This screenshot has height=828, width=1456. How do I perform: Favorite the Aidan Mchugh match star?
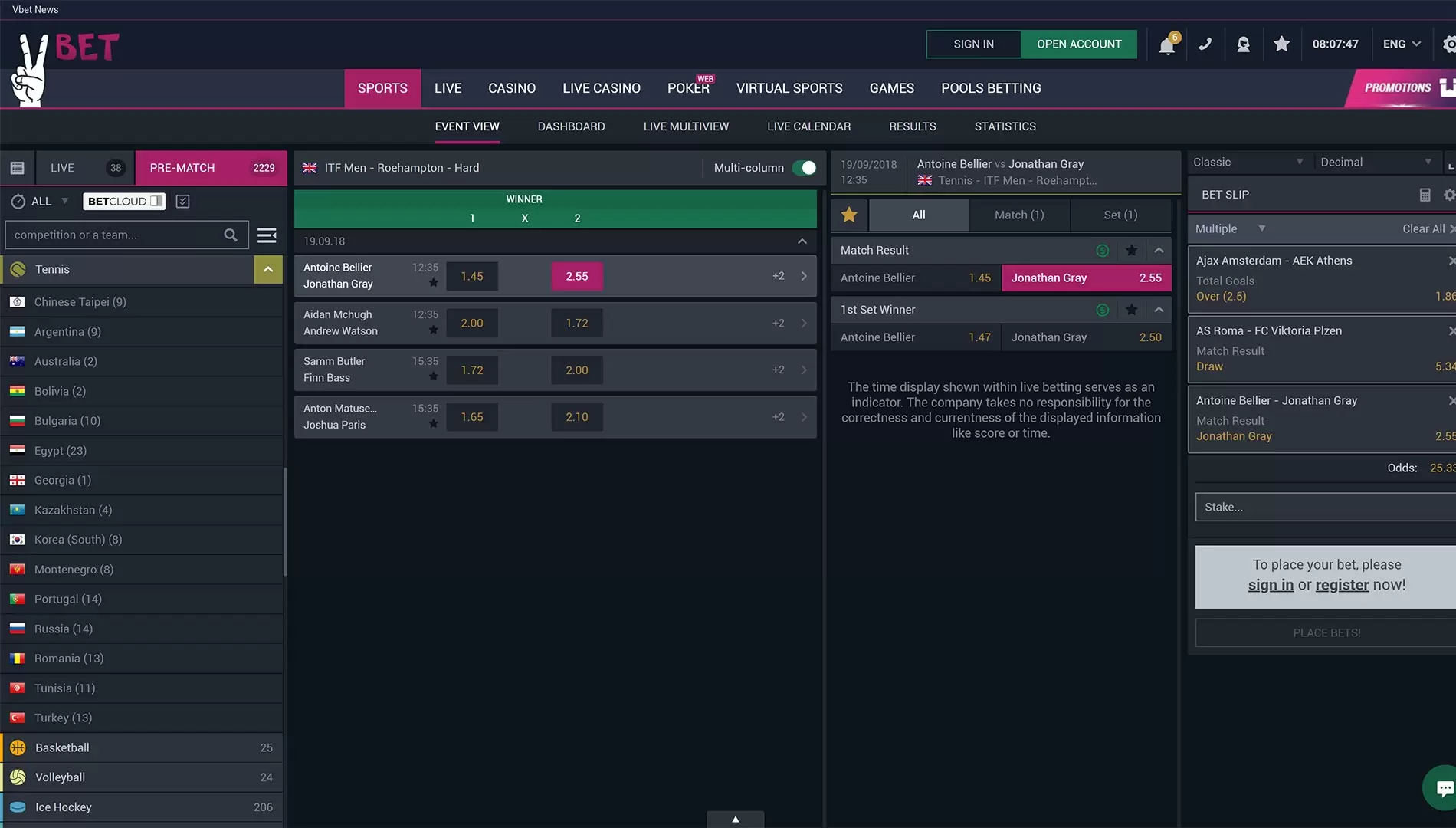click(x=434, y=330)
